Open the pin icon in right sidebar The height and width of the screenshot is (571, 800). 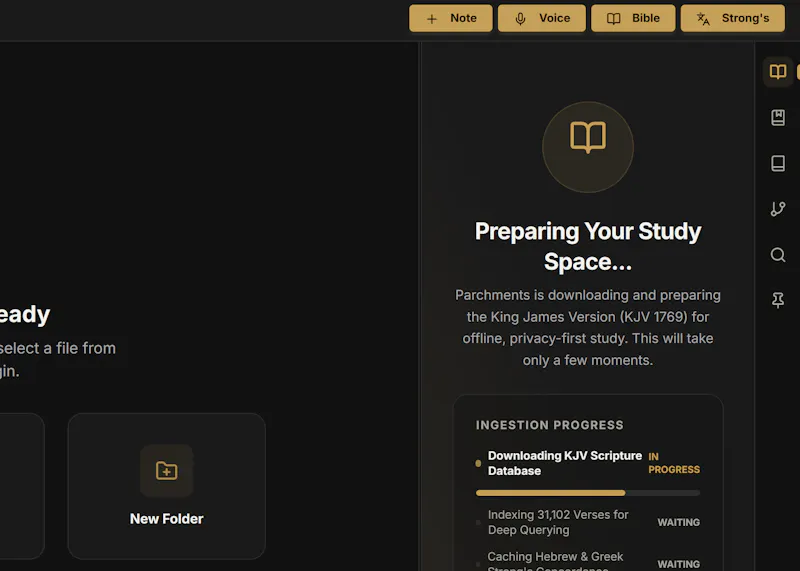pos(778,300)
